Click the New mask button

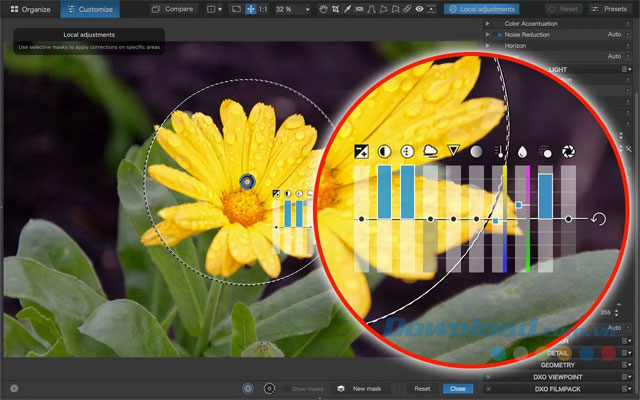coord(363,388)
